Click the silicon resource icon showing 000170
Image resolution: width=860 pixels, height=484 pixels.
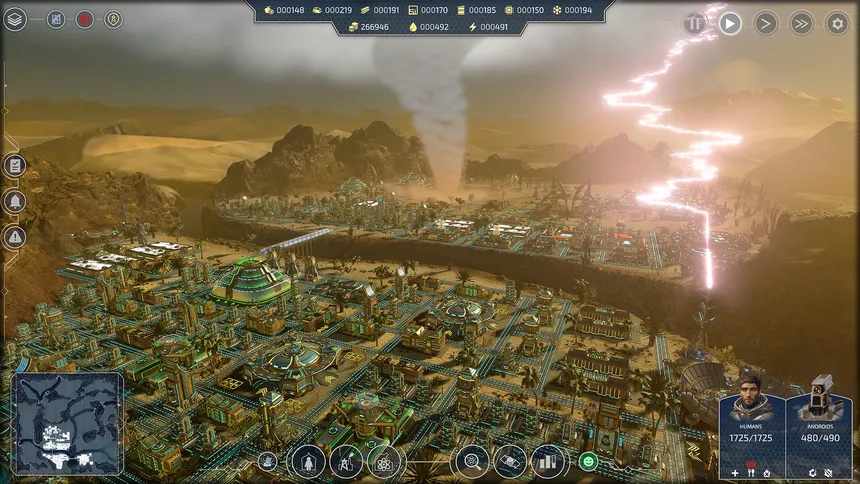[413, 10]
